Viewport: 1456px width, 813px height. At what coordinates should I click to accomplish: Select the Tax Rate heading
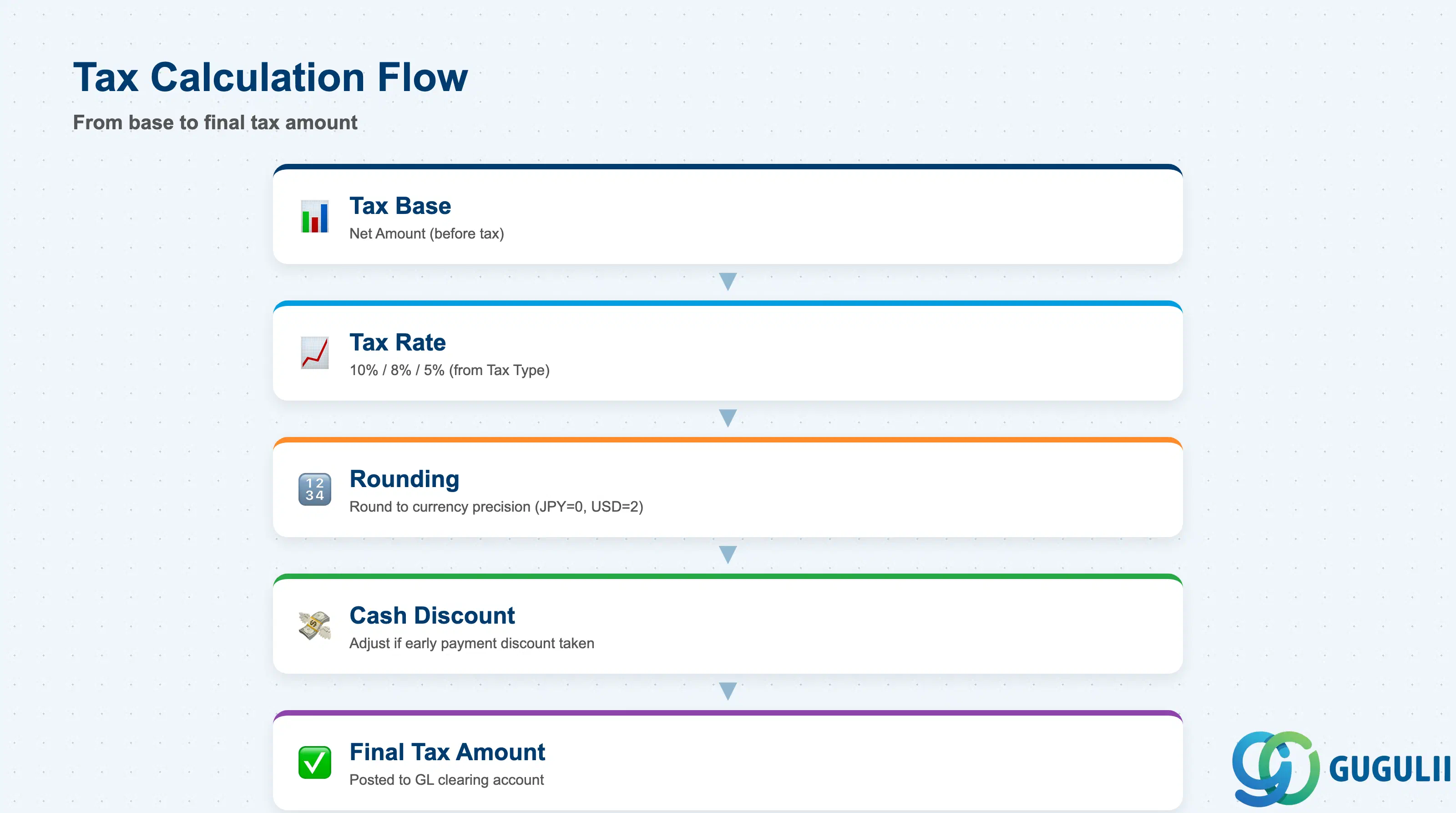pyautogui.click(x=397, y=342)
